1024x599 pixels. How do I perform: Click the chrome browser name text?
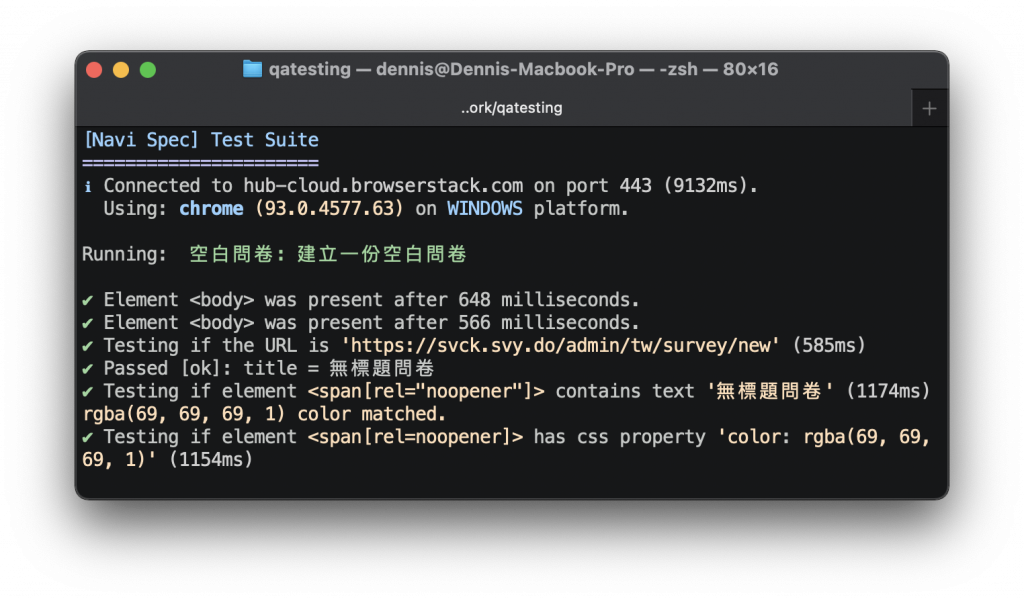point(211,208)
